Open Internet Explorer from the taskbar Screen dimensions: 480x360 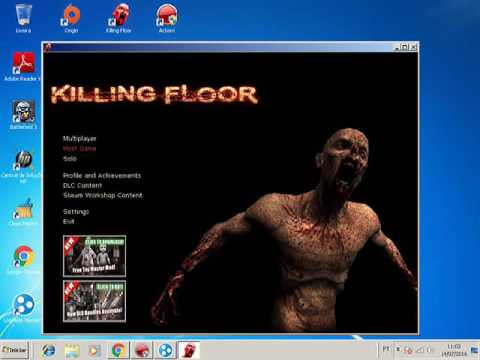tap(49, 350)
